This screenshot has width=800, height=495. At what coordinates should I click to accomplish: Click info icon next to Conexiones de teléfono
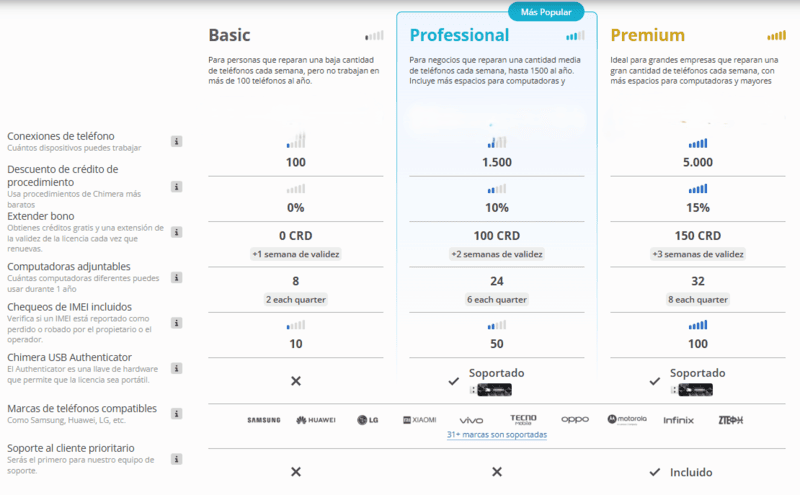click(177, 141)
